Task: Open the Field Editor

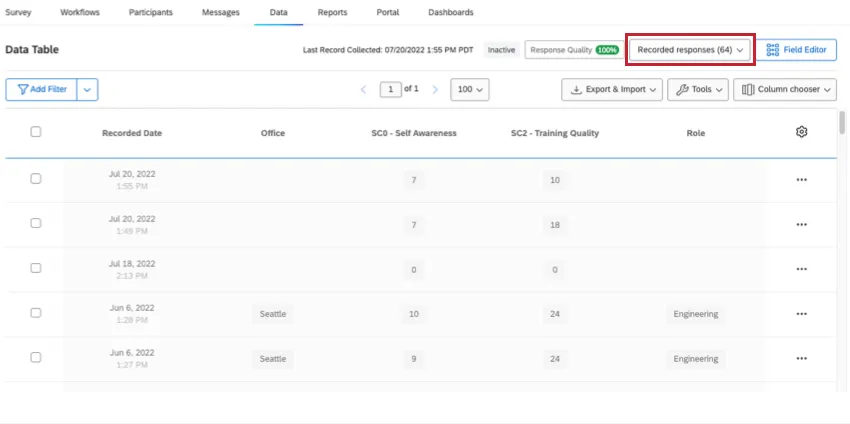Action: coord(796,50)
